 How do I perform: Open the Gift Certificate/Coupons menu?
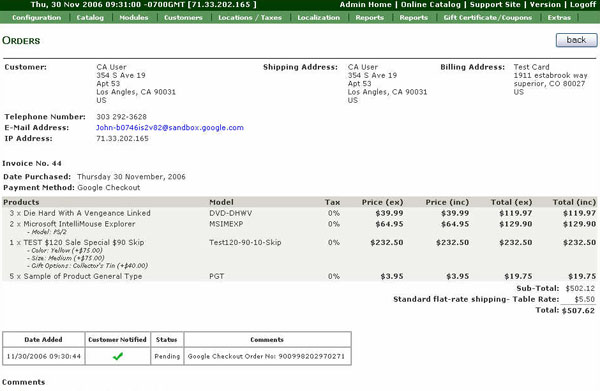click(488, 18)
